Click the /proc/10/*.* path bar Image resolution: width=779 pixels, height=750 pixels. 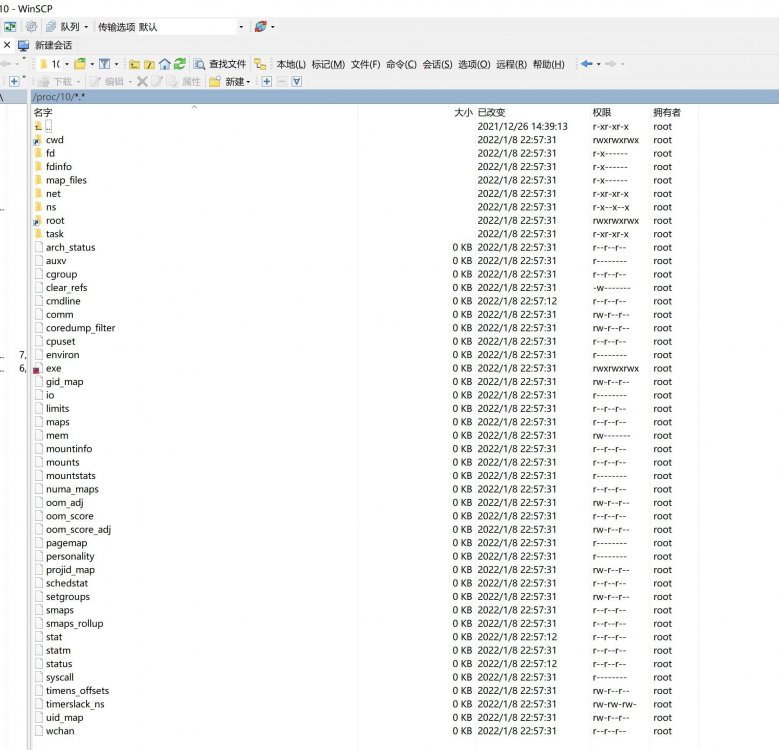coord(404,97)
